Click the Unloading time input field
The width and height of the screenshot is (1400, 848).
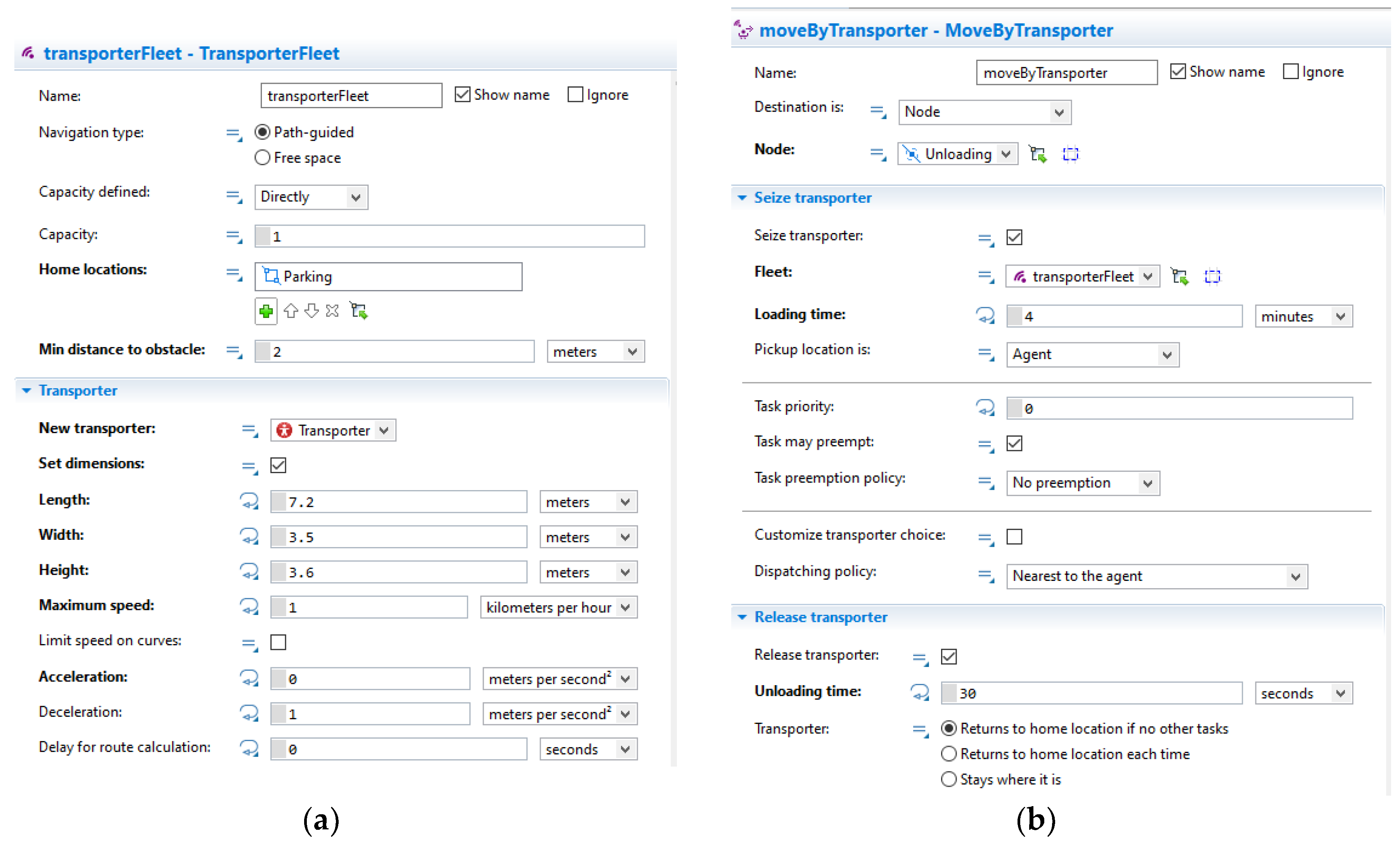[1091, 693]
